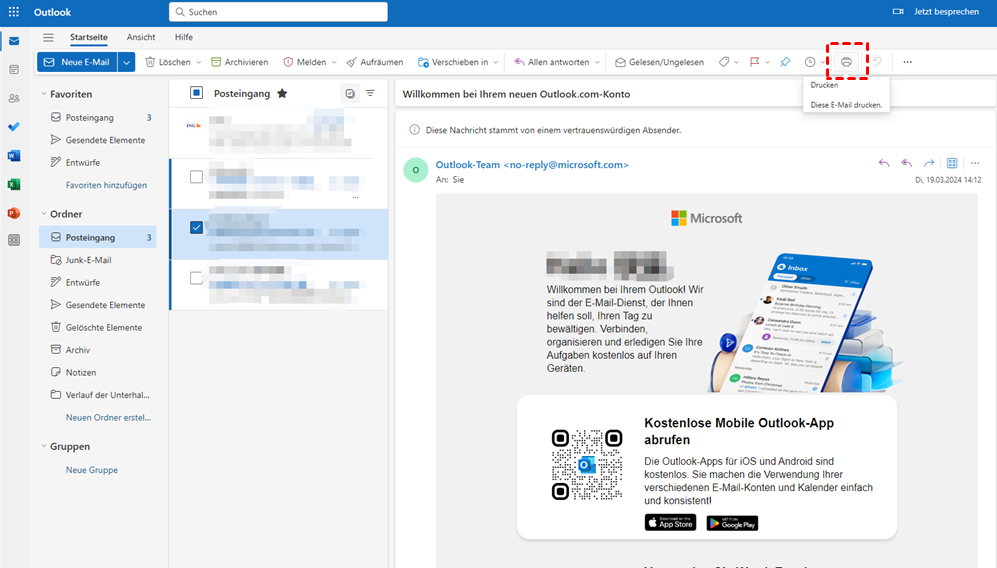Open To Do checkmark app
This screenshot has width=997, height=568.
tap(14, 127)
